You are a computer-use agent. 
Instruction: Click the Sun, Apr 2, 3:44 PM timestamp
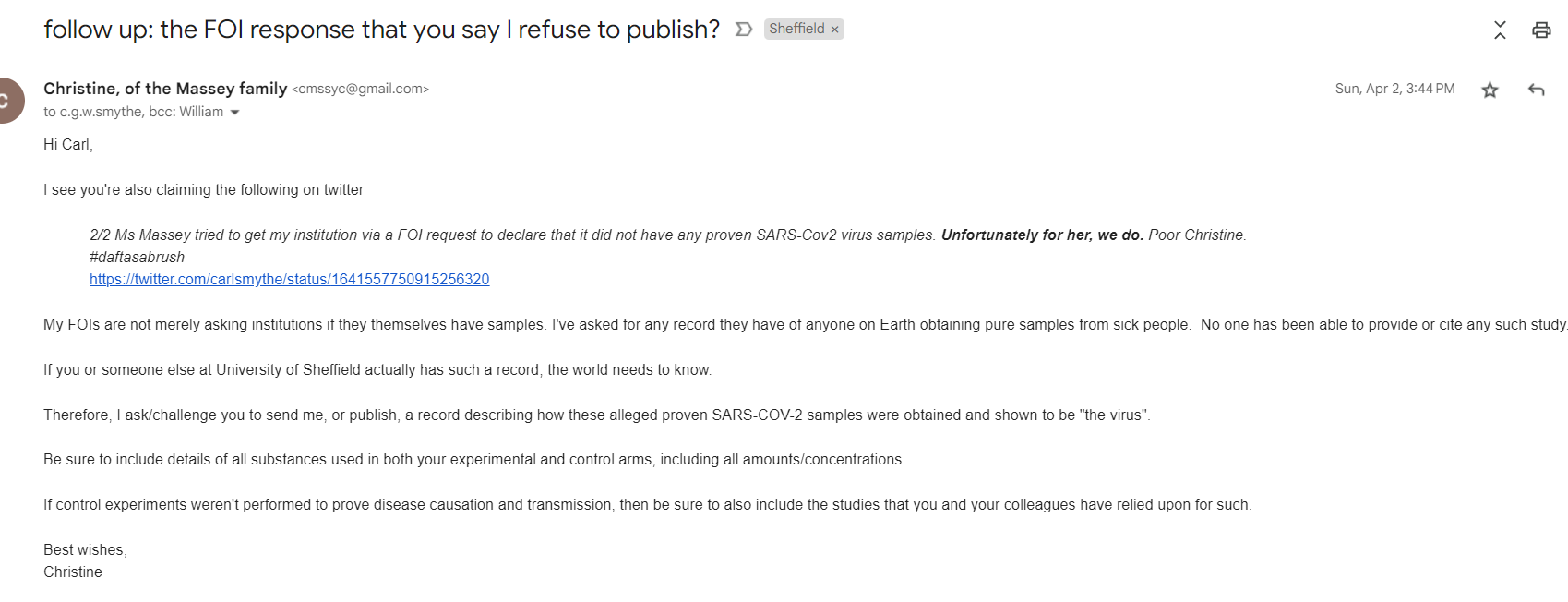[1394, 89]
